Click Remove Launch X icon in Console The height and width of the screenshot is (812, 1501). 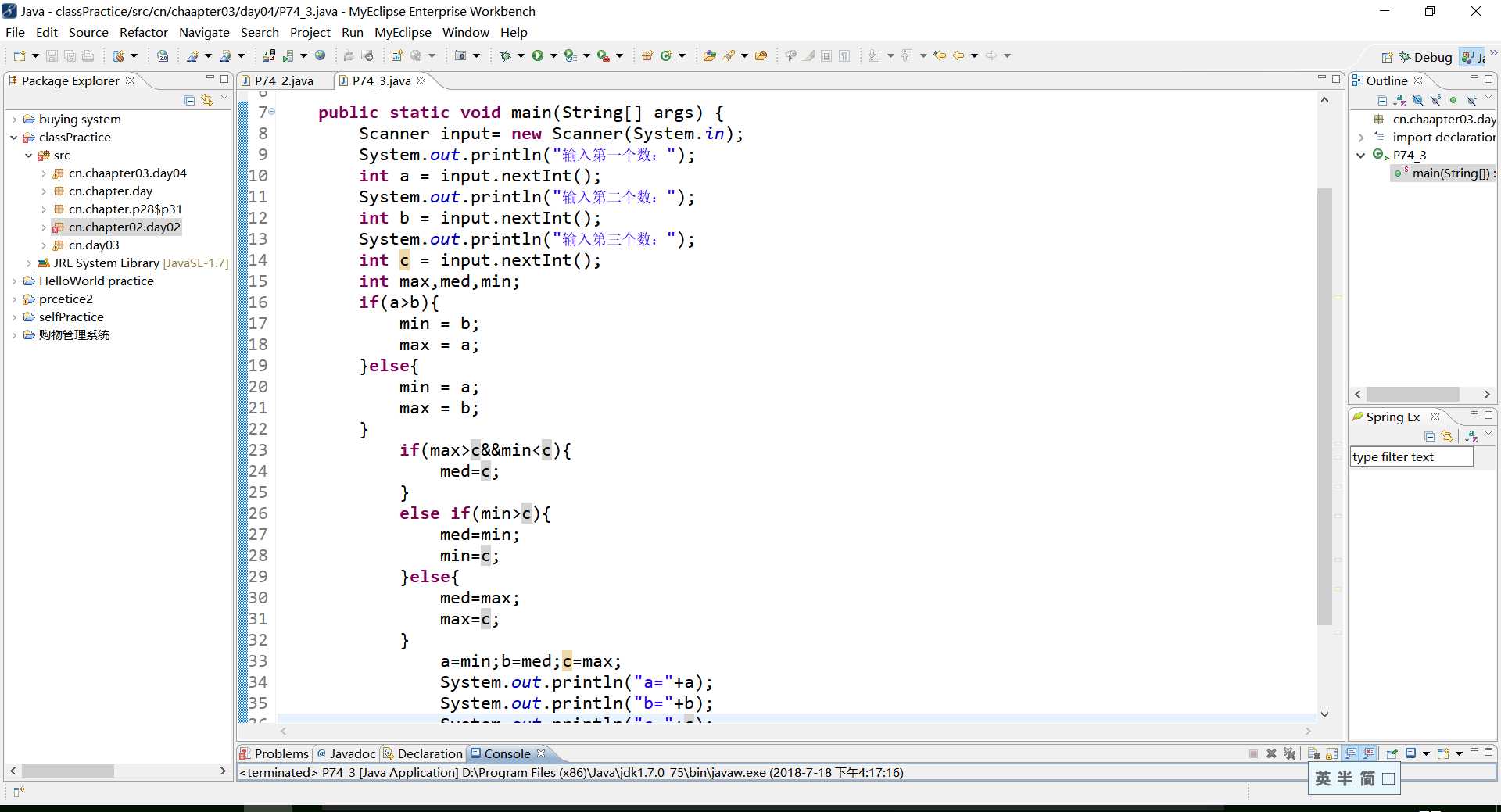point(1272,753)
